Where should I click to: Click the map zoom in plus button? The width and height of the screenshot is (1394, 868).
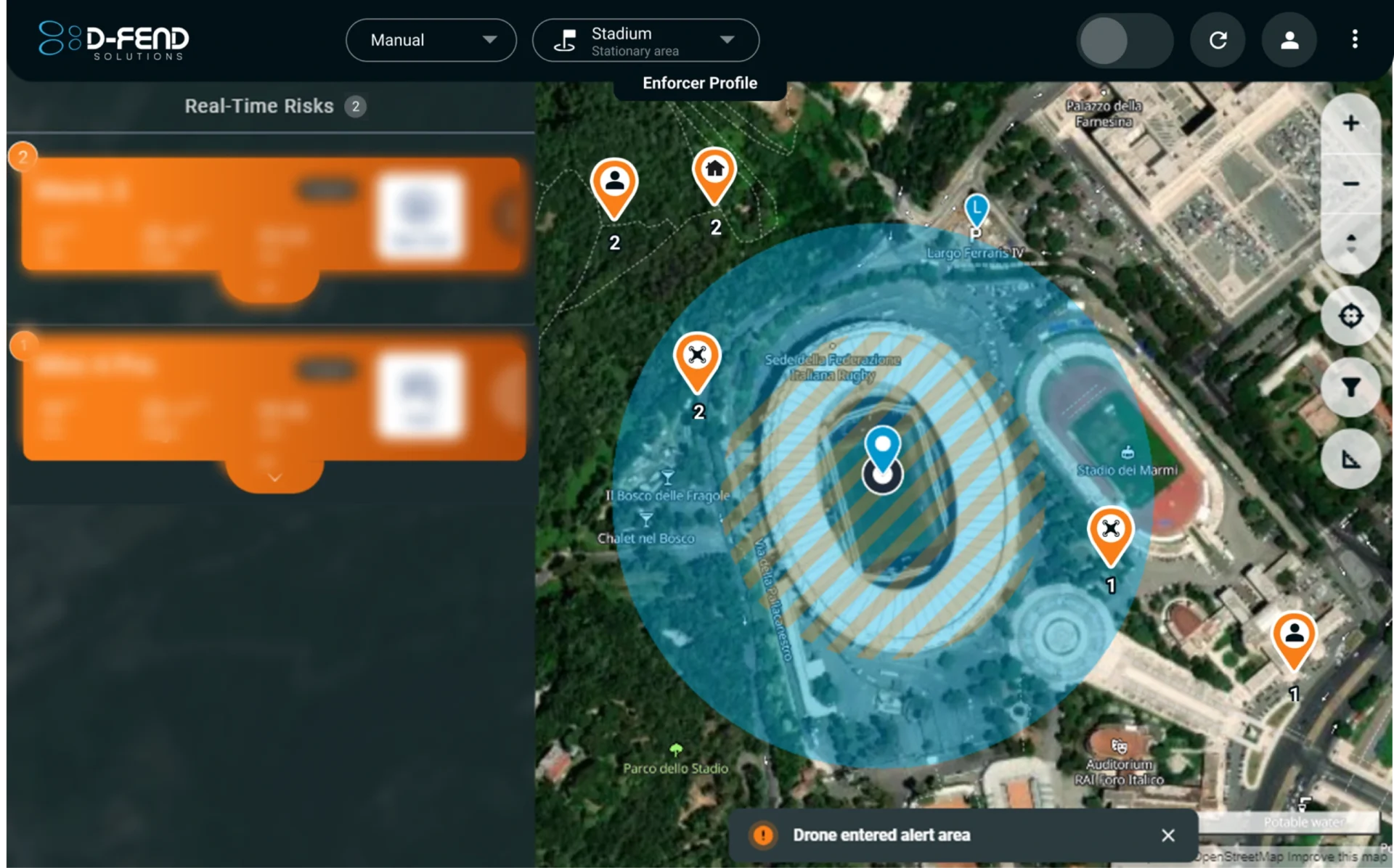1350,123
